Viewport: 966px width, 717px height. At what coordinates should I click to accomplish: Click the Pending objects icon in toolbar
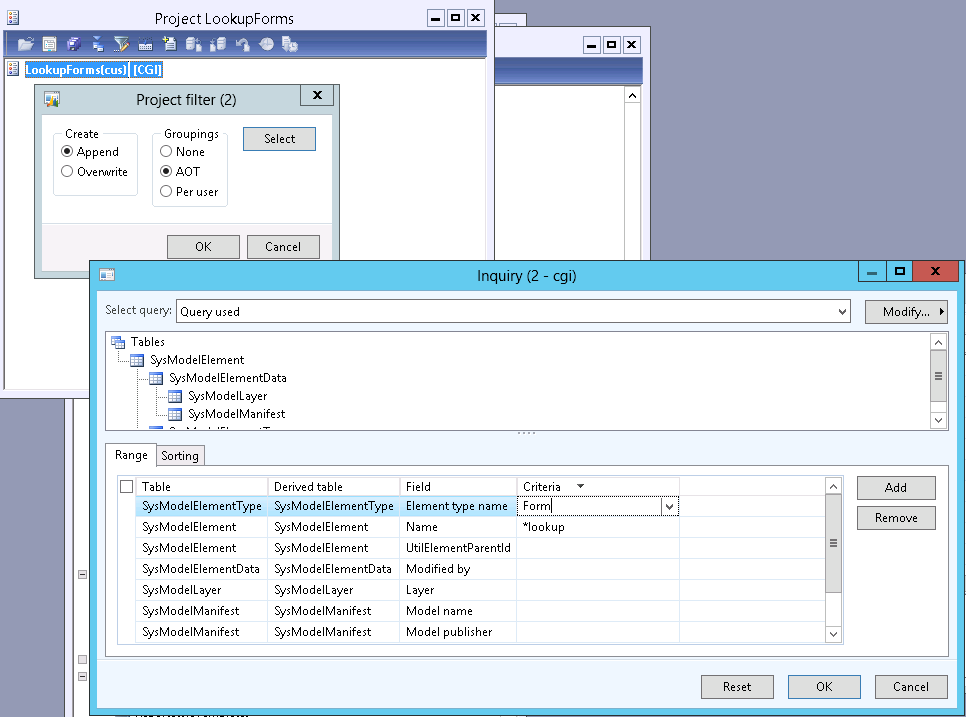(290, 44)
